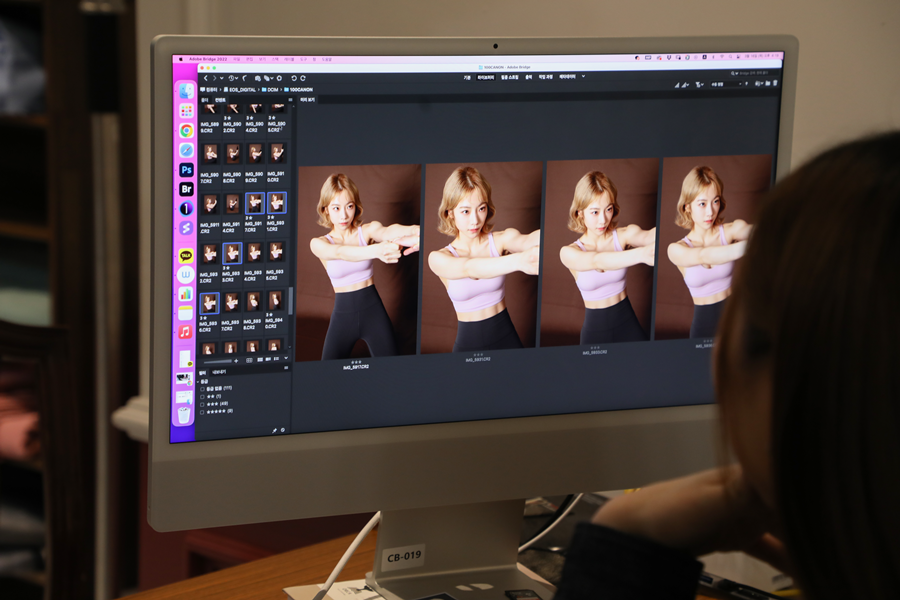Check the two-star rating filter
Viewport: 900px width, 600px height.
pos(203,396)
